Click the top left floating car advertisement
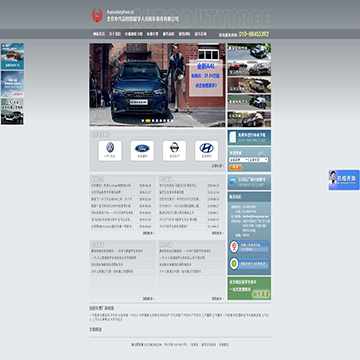360x360 pixels. click(x=12, y=56)
